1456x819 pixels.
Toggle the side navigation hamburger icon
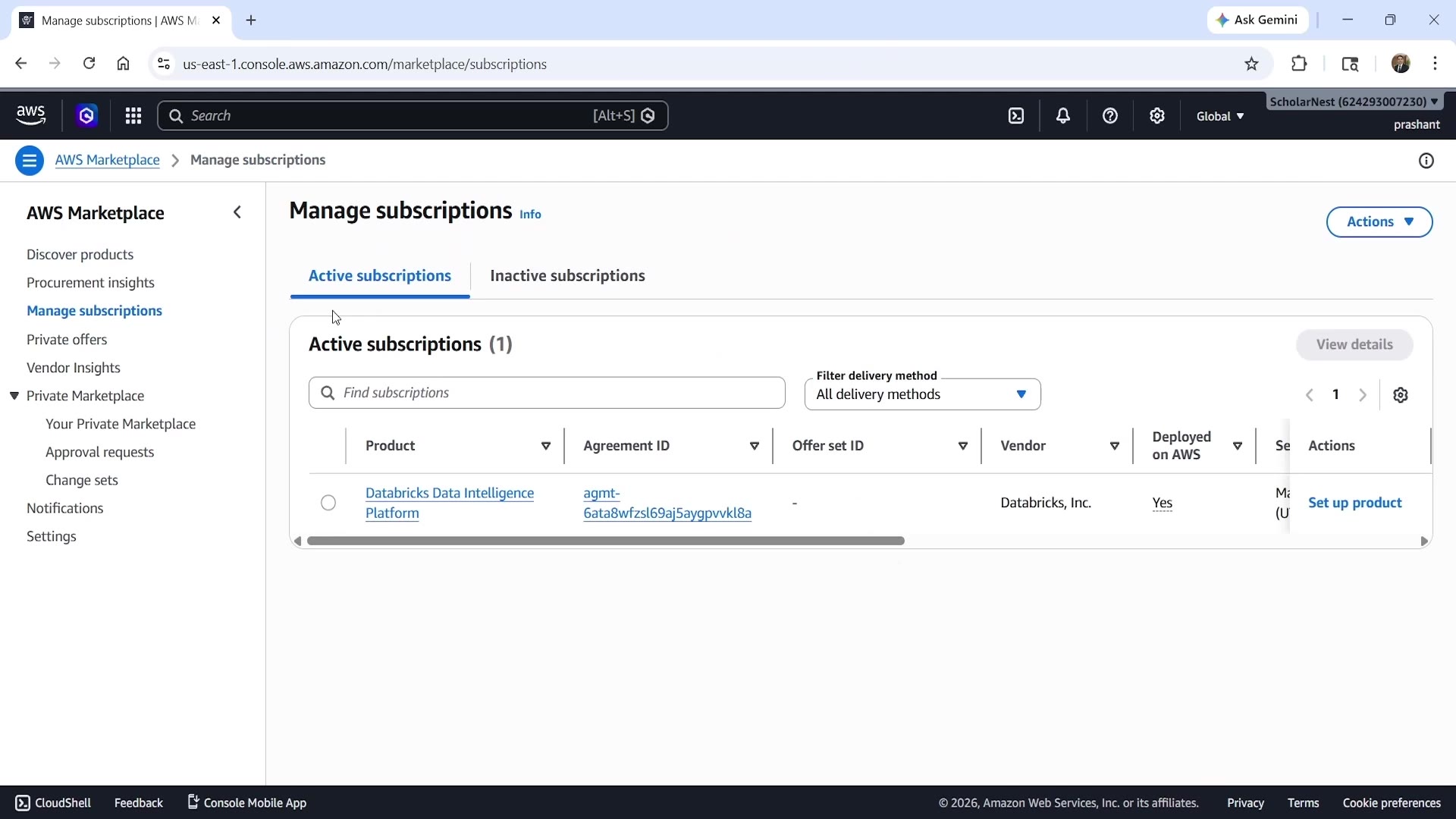click(30, 161)
